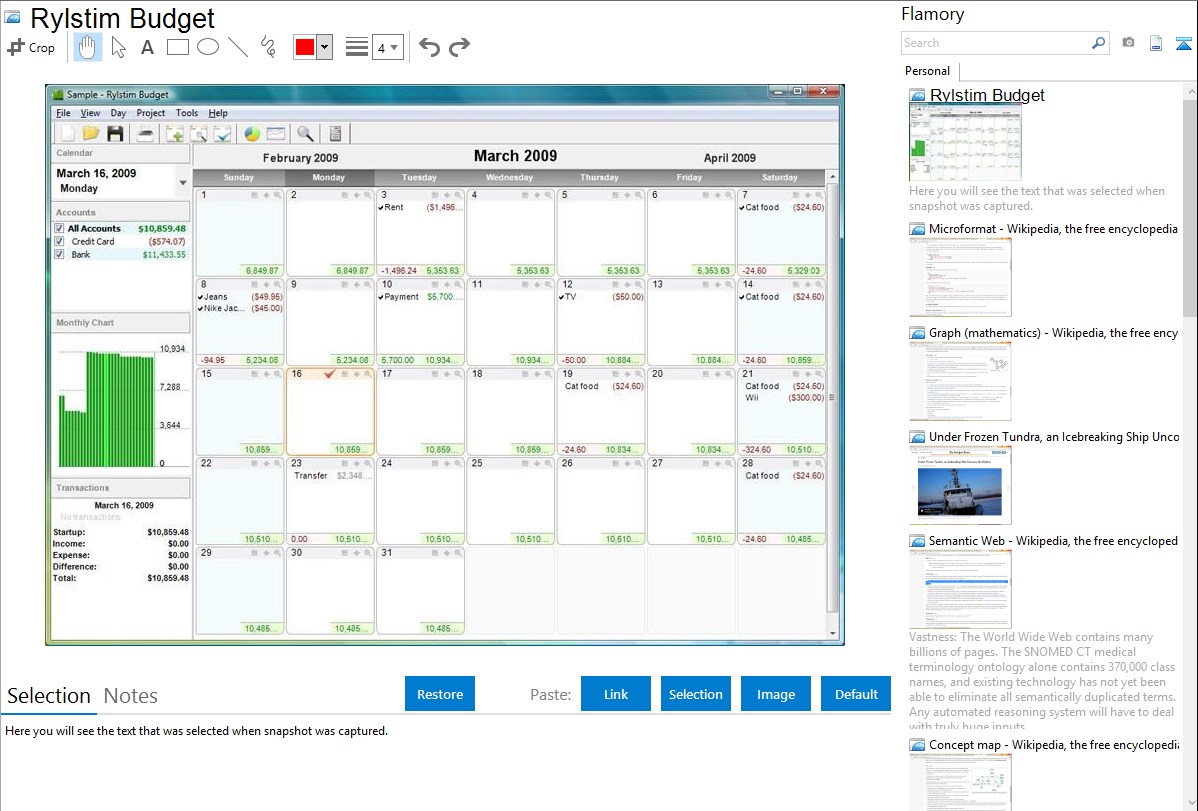This screenshot has width=1198, height=811.
Task: Pick the rectangle shape tool
Action: (x=177, y=47)
